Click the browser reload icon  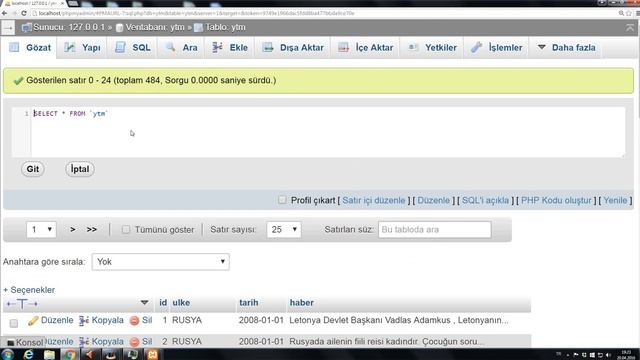(x=24, y=13)
